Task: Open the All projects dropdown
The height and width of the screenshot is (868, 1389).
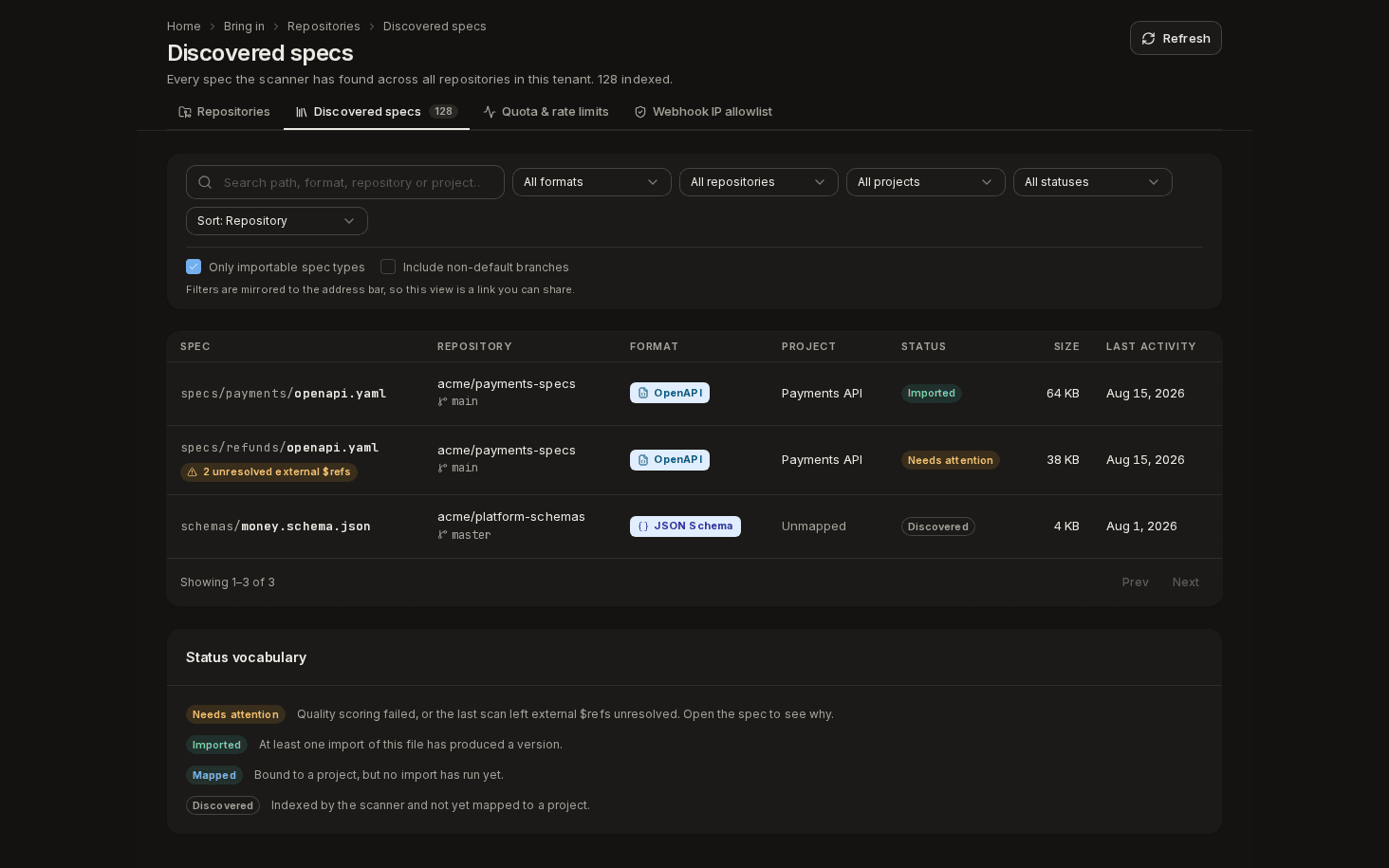Action: [926, 182]
